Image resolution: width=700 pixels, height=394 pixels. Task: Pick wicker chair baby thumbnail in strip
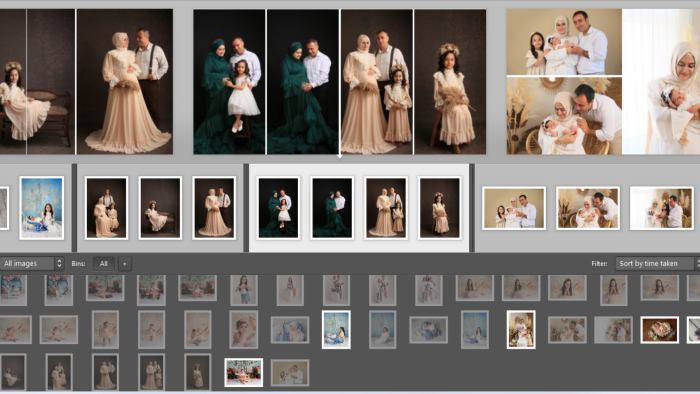pos(588,208)
